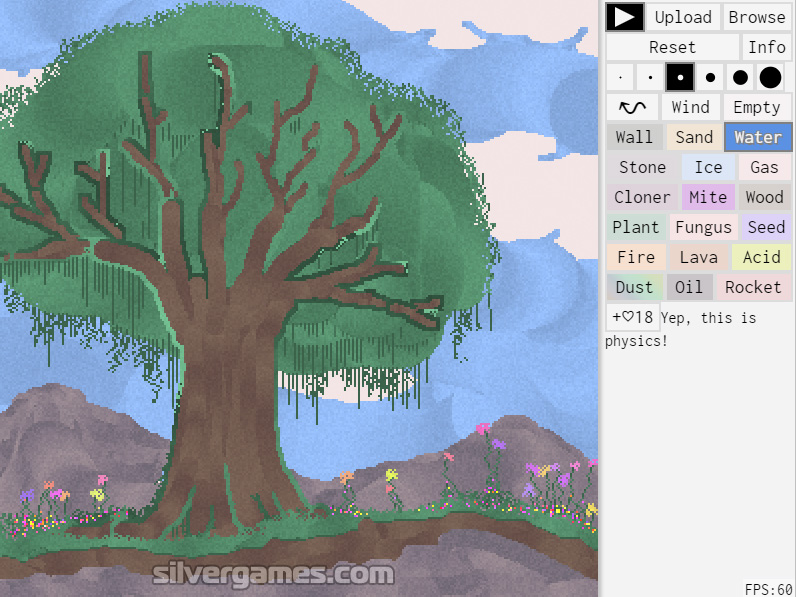Select the fourth brush size dot
Screen dimensions: 796x597
tap(710, 77)
